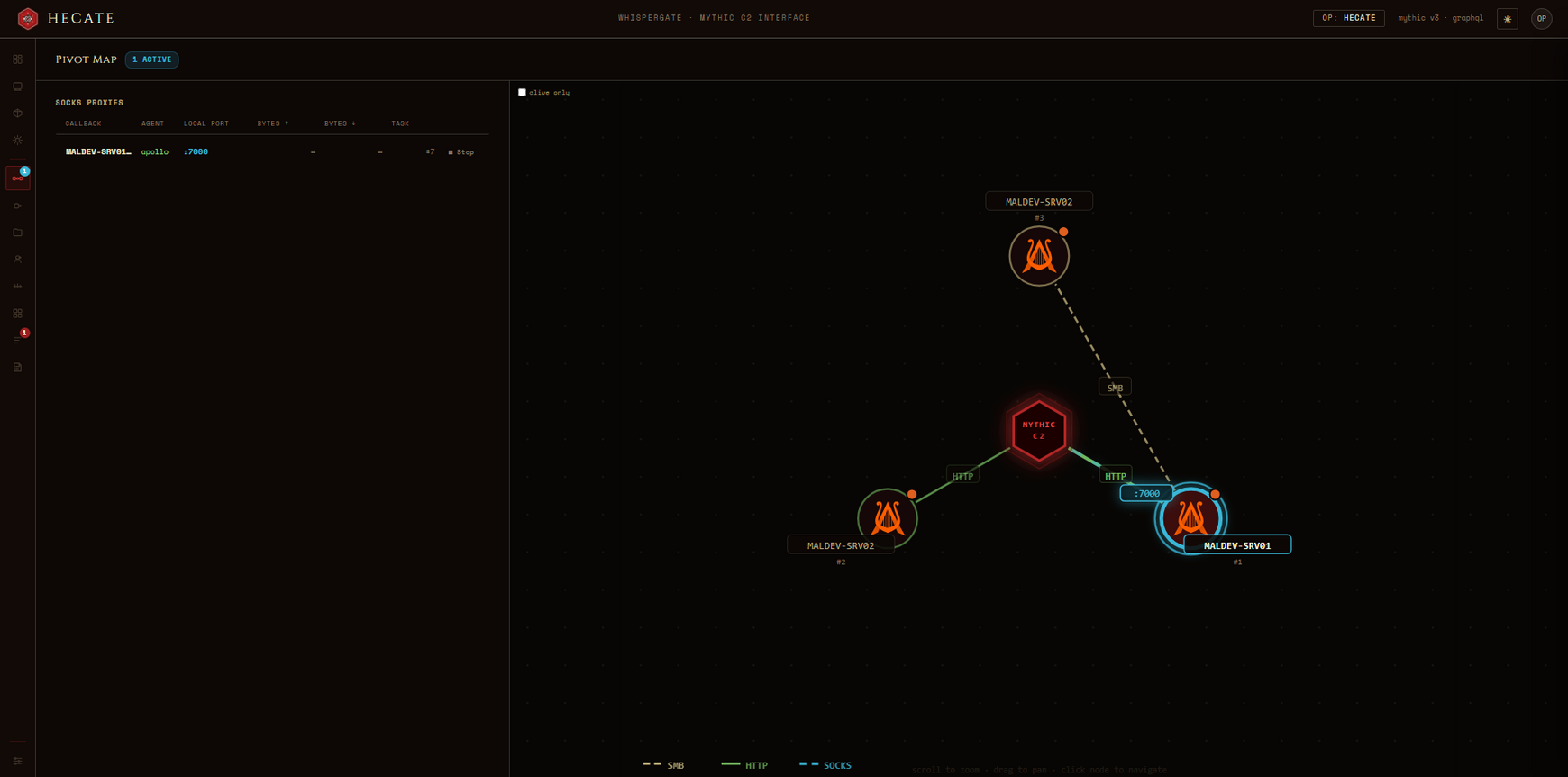Click the sun-shaped icon in the left sidebar
1568x777 pixels.
[17, 141]
